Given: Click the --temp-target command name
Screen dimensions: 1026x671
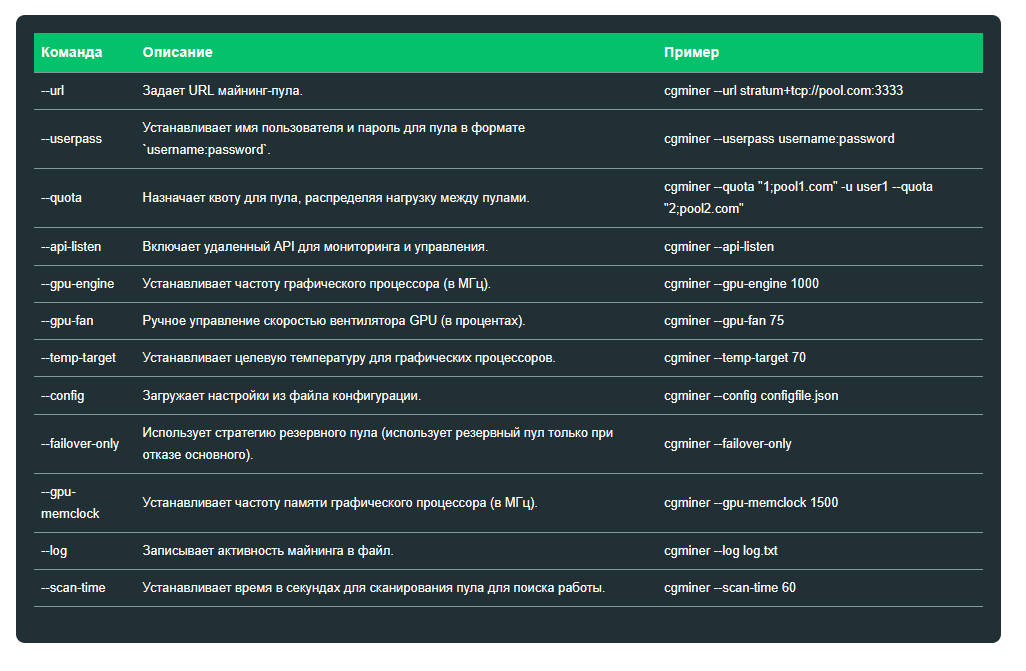Looking at the screenshot, I should click(77, 358).
